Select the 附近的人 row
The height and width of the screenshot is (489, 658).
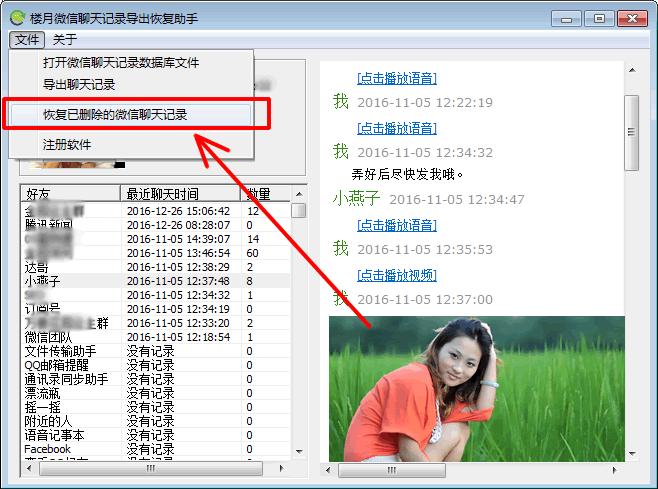[155, 421]
